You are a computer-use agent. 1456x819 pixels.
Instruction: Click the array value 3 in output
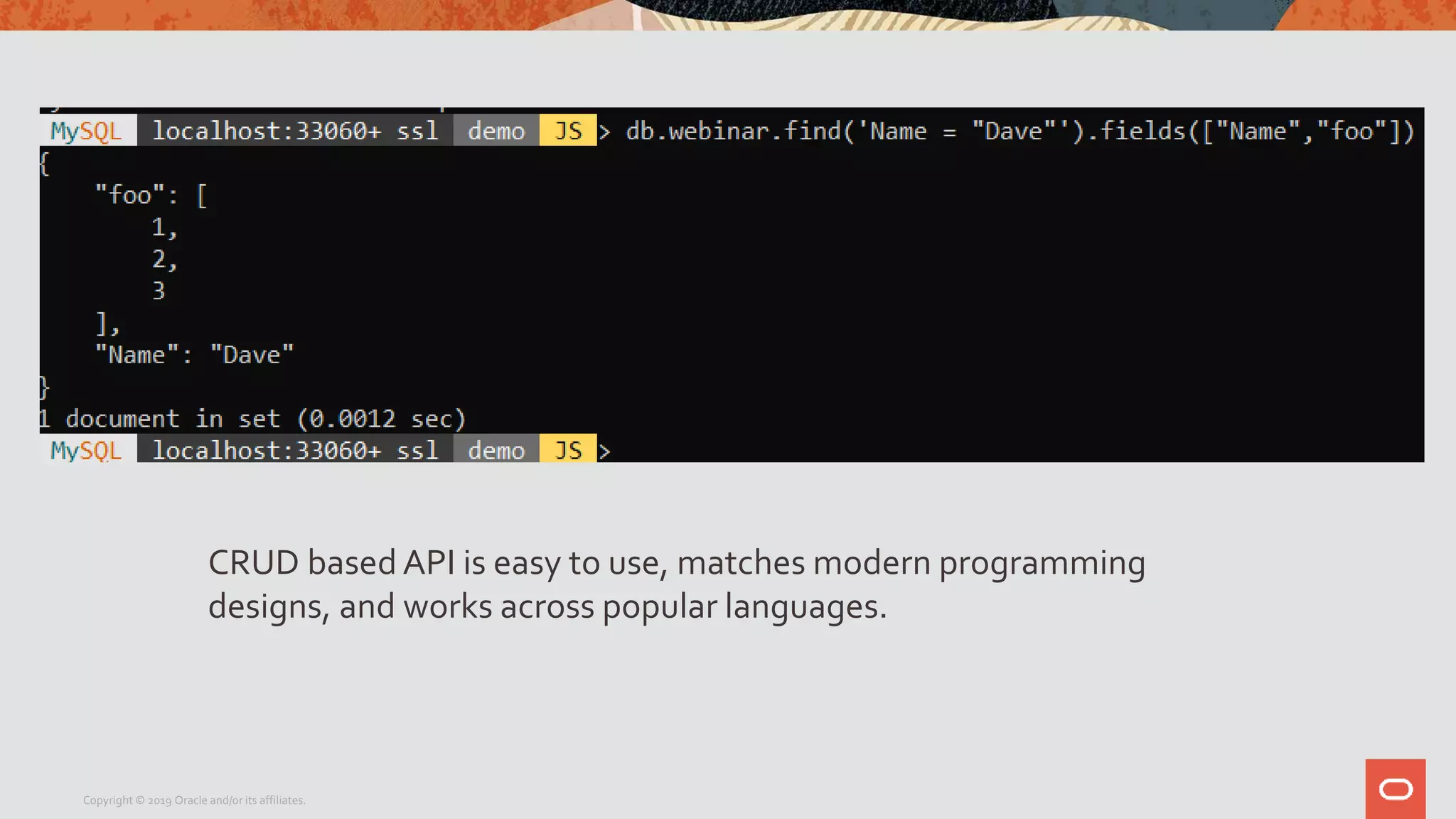click(159, 290)
